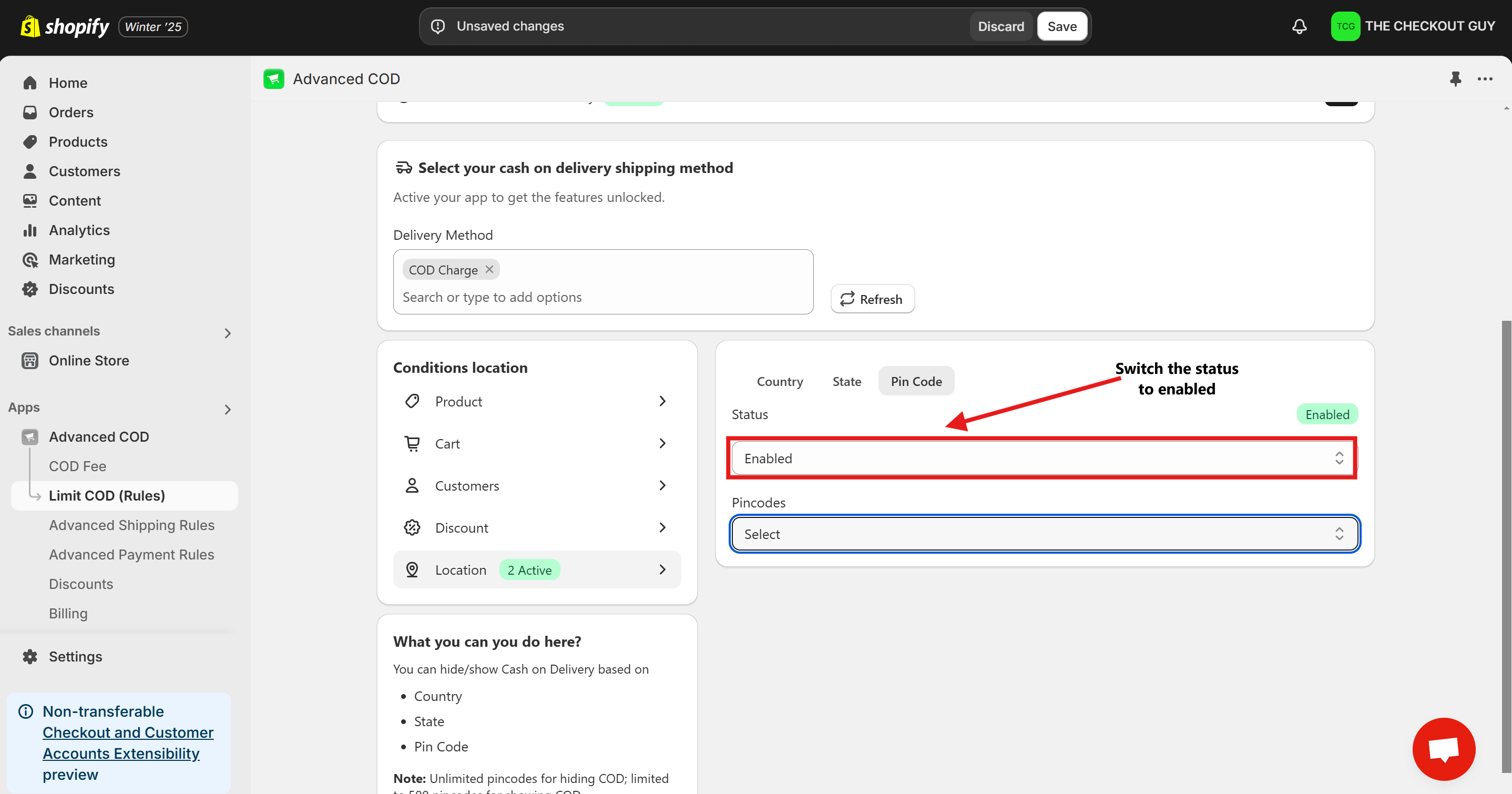Image resolution: width=1512 pixels, height=794 pixels.
Task: Open the red chat support bubble
Action: pos(1443,749)
